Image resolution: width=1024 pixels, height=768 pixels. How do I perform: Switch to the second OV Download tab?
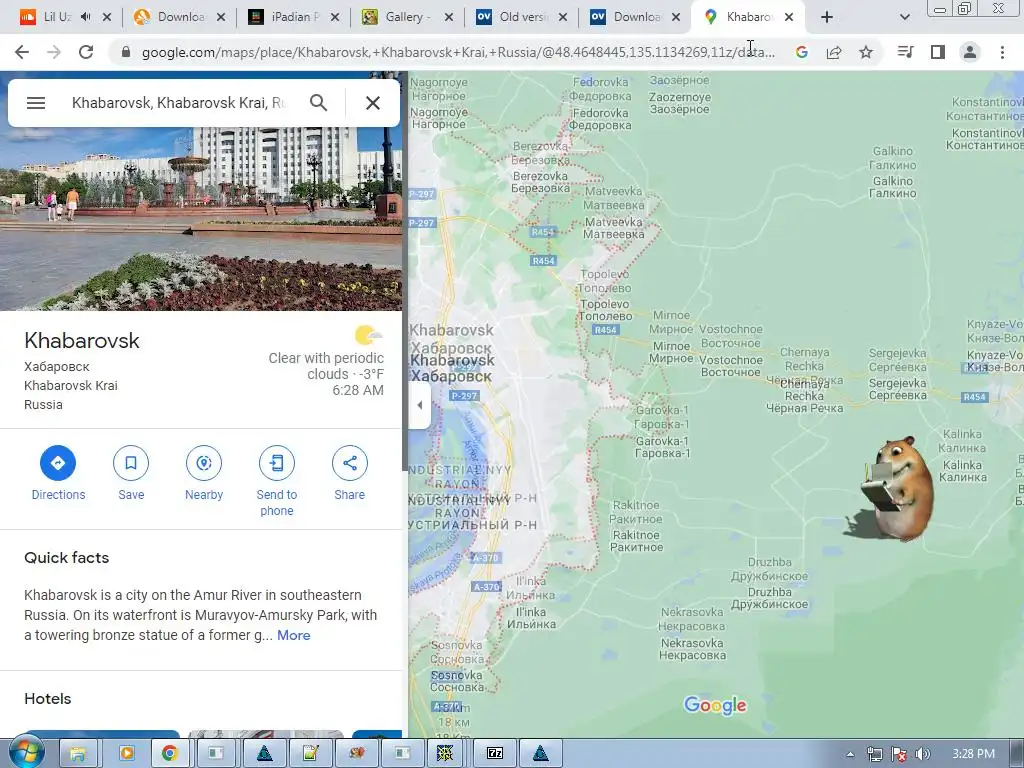click(635, 17)
